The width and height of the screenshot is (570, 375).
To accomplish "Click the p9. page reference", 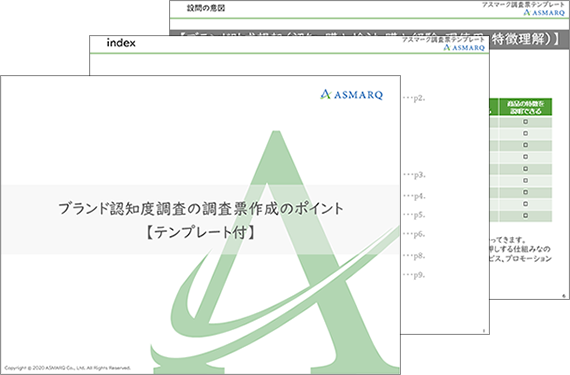I will click(414, 275).
